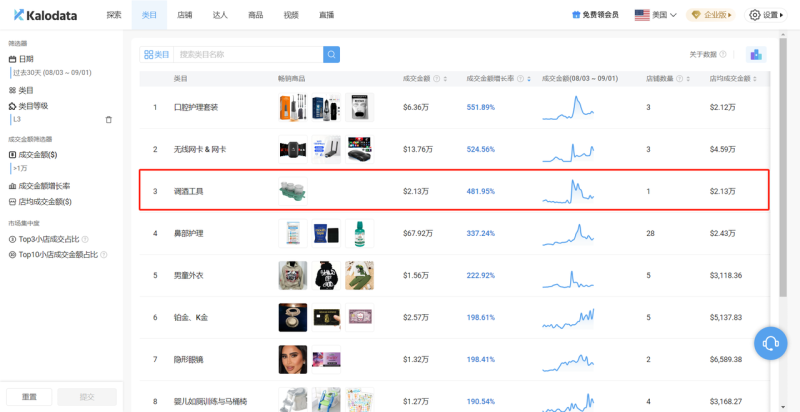Screen dimensions: 800x412
Task: Click first product thumbnail in 口腔护理套装 row
Action: click(x=293, y=107)
